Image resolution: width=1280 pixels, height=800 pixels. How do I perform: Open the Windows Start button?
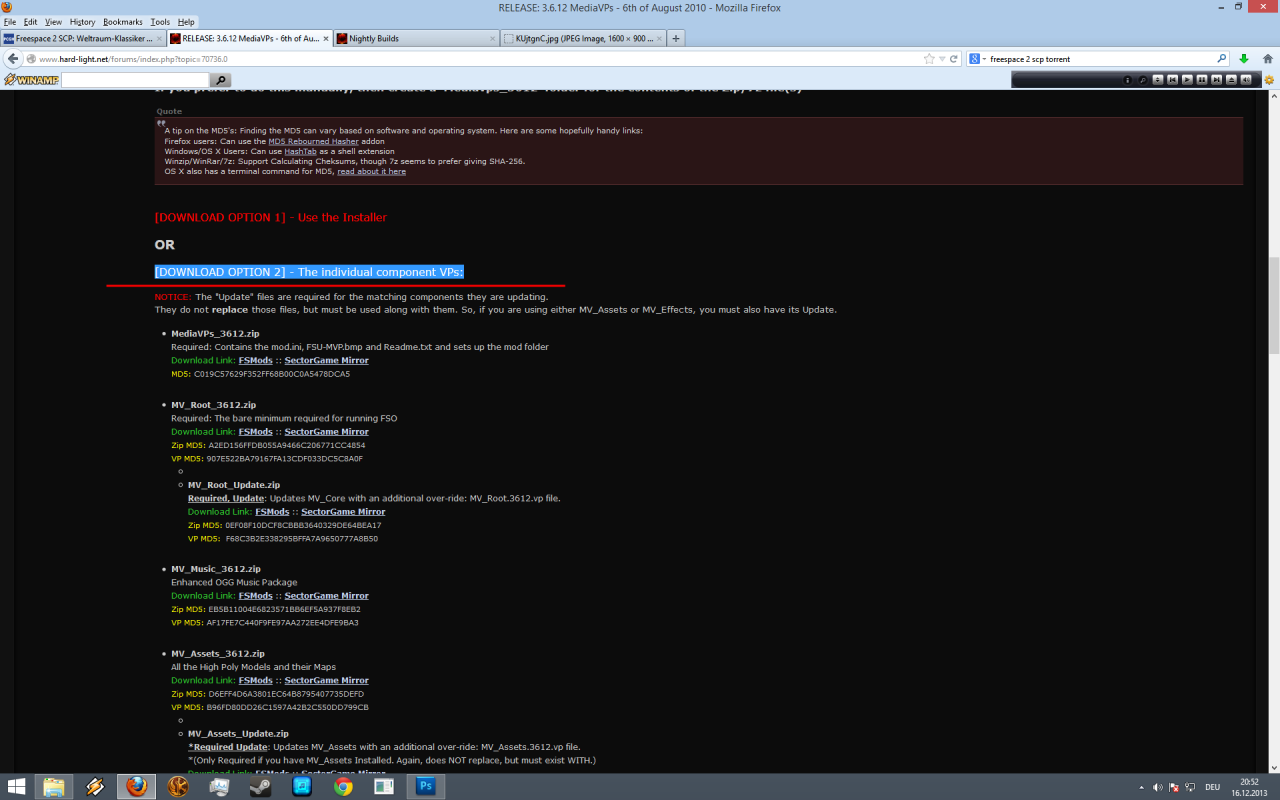click(x=17, y=786)
